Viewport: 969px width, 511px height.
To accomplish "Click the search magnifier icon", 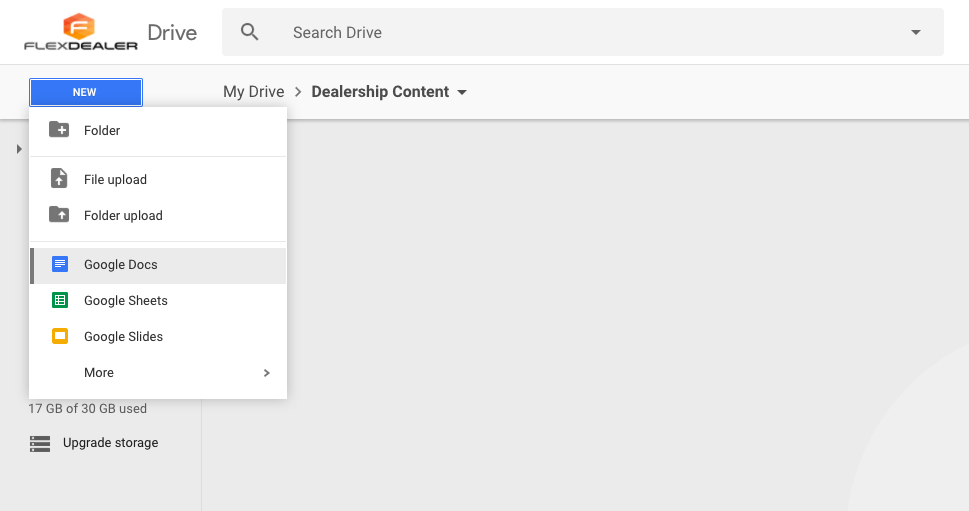I will 250,32.
